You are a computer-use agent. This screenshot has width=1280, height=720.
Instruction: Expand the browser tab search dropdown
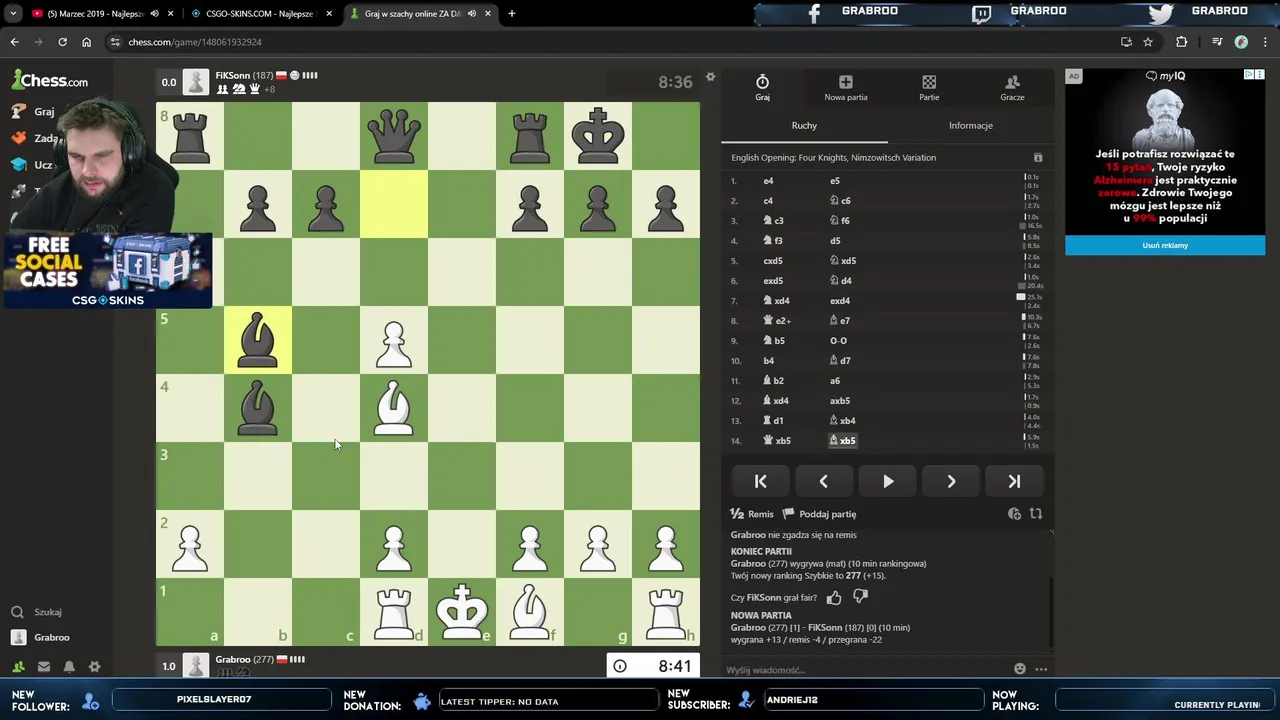coord(13,14)
